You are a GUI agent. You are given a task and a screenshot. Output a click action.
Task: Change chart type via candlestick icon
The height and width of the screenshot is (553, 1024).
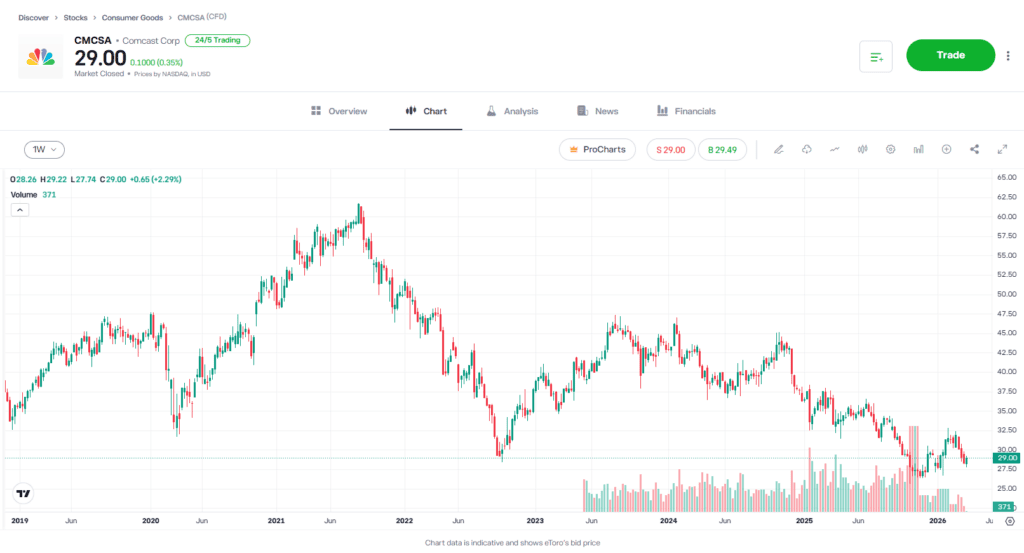pos(862,149)
